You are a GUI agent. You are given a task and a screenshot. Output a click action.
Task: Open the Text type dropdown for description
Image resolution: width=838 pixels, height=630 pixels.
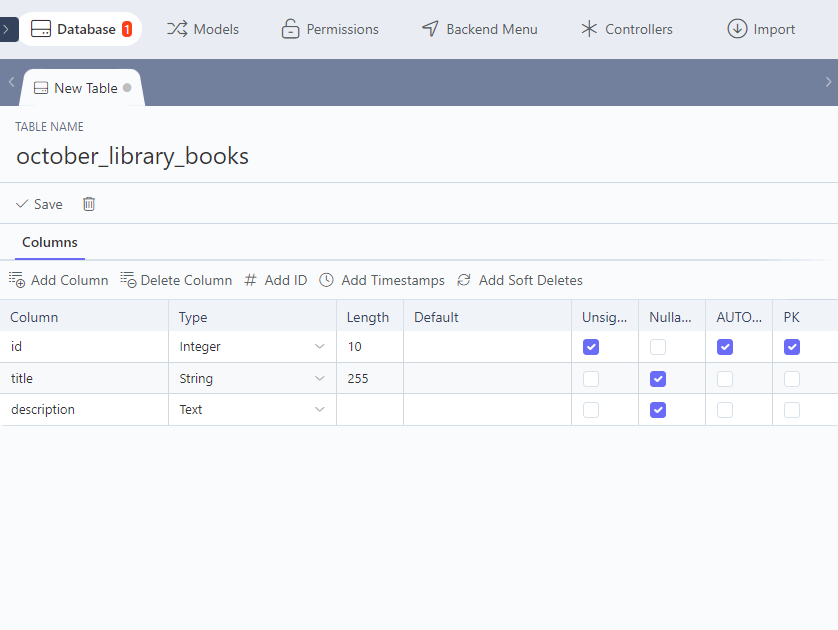click(x=252, y=410)
